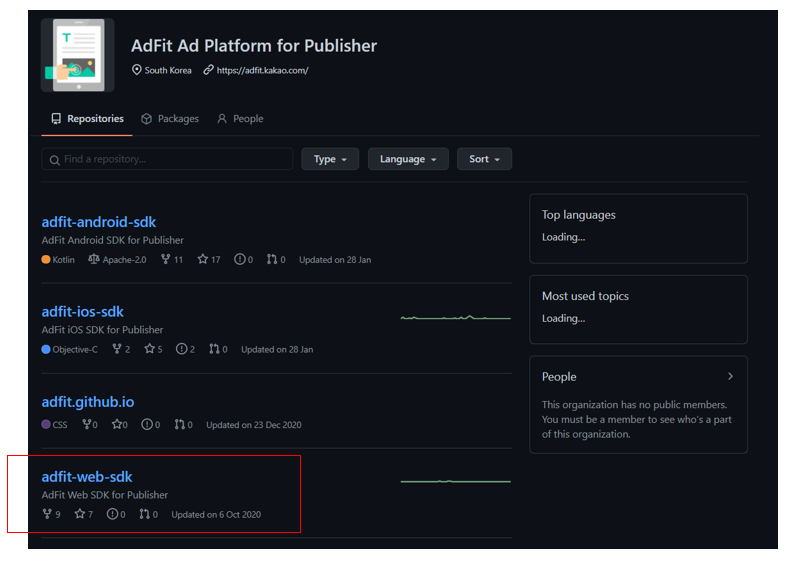Image resolution: width=802 pixels, height=565 pixels.
Task: Click 'Updated on 6 Oct 2020' text
Action: [x=216, y=514]
